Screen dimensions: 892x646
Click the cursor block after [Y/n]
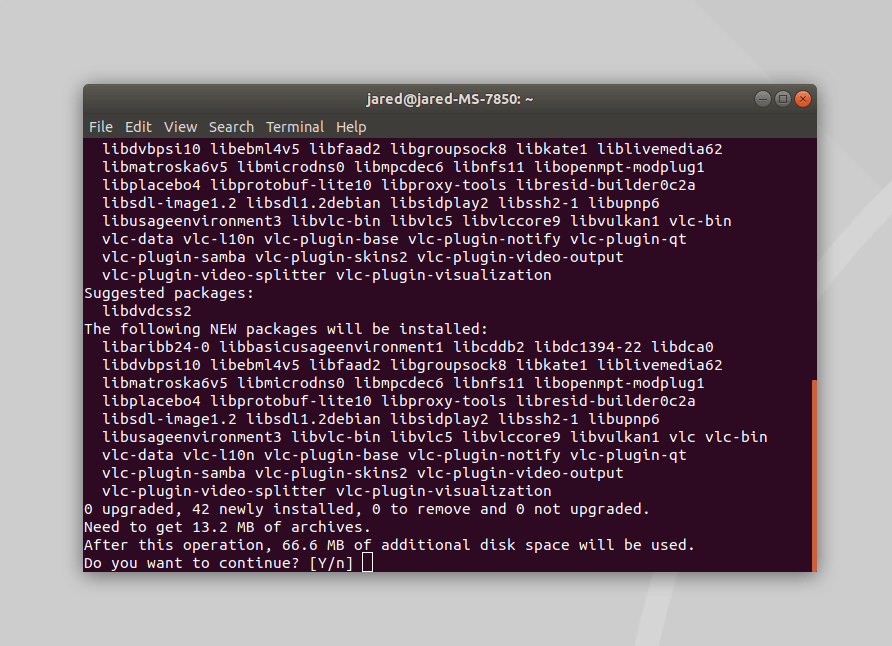coord(367,562)
